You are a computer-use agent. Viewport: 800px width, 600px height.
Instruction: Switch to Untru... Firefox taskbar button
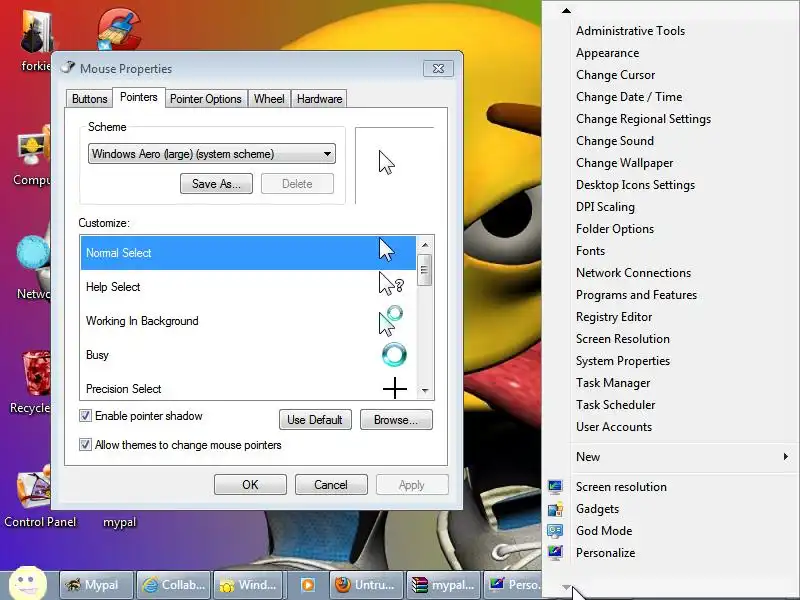coord(365,585)
